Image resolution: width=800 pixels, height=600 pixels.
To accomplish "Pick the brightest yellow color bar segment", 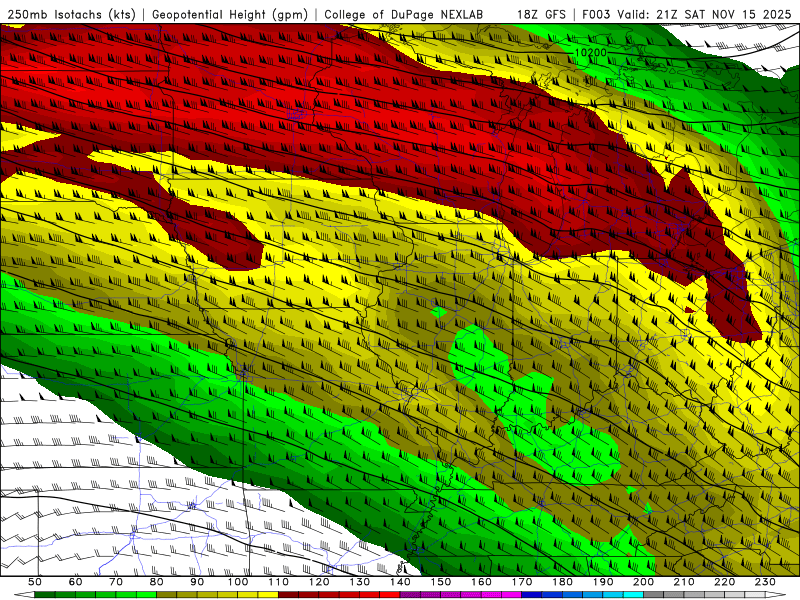I will (x=268, y=594).
